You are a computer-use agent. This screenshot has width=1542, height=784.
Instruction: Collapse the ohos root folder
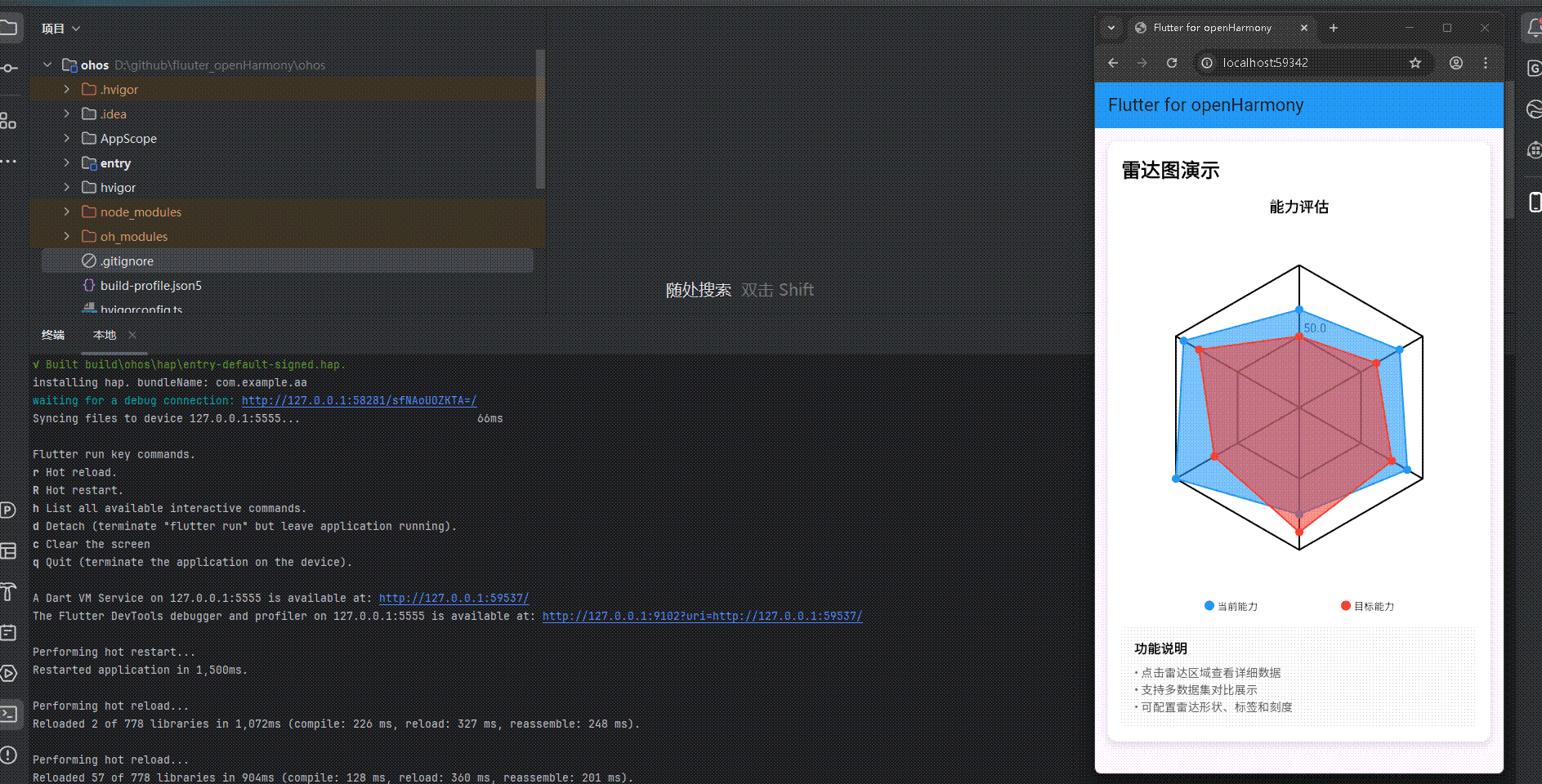[x=47, y=65]
